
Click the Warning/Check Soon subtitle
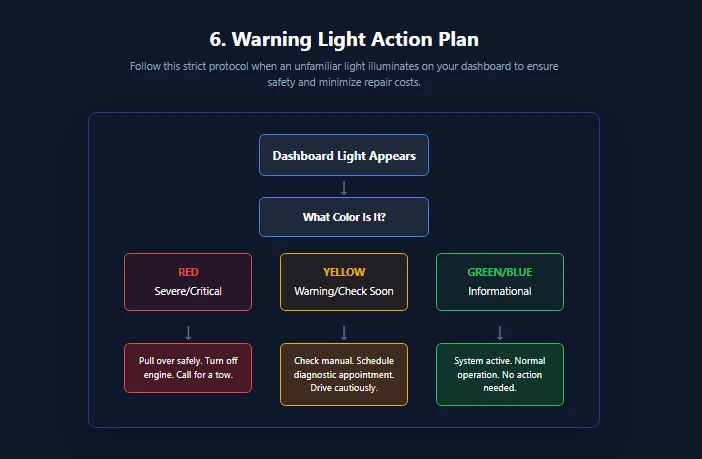[x=344, y=291]
